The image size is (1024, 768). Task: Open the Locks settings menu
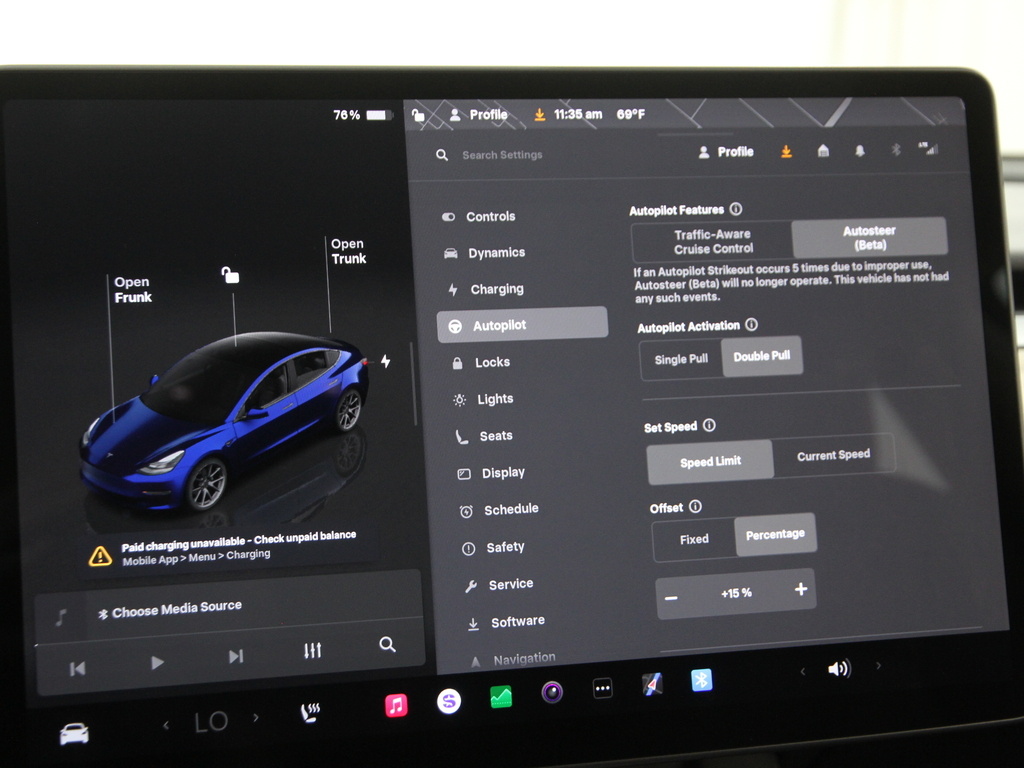point(492,362)
